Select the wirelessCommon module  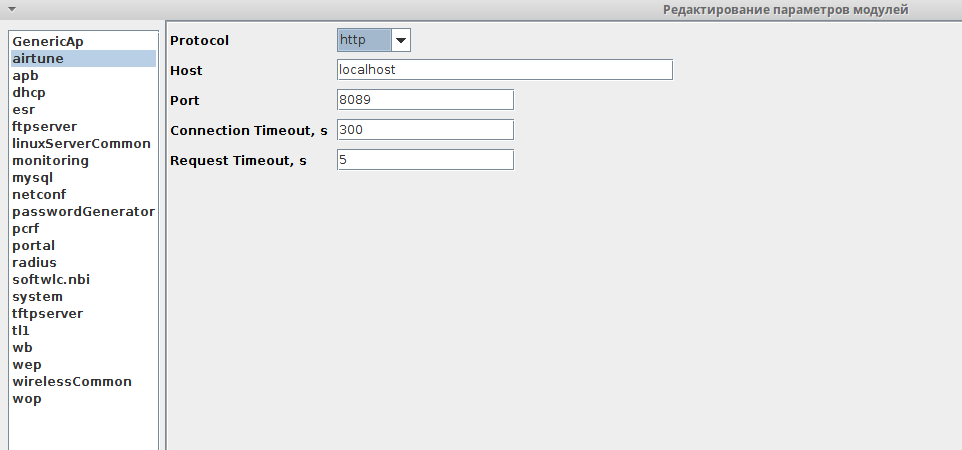coord(72,382)
